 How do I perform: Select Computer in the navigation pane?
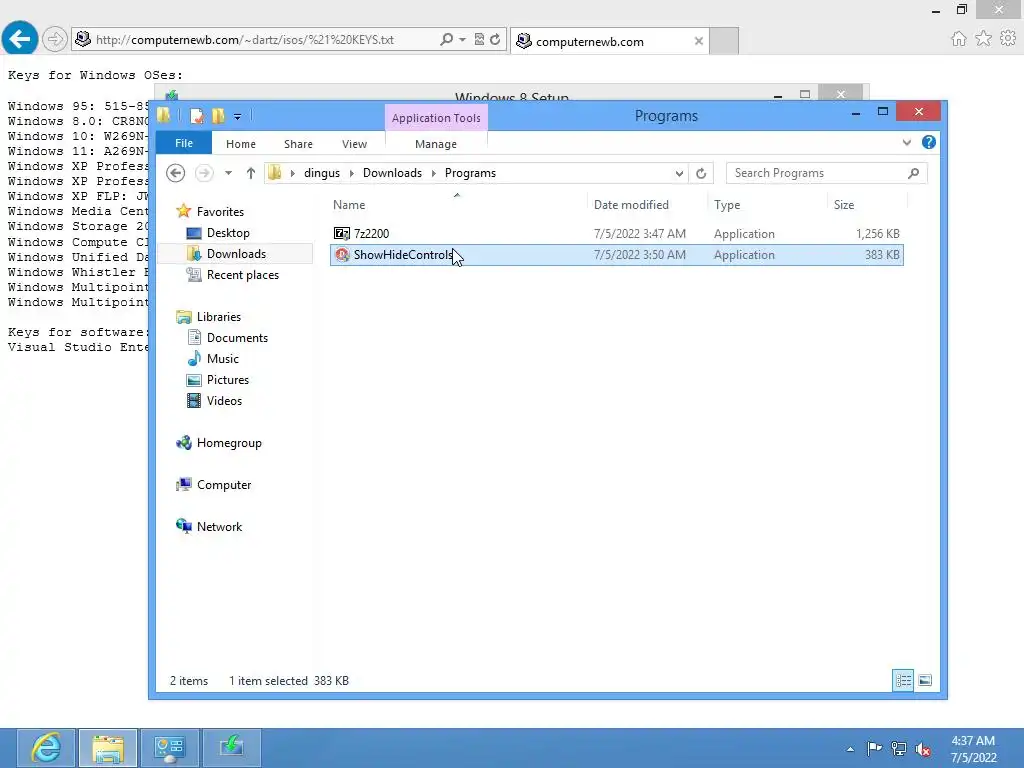coord(223,485)
